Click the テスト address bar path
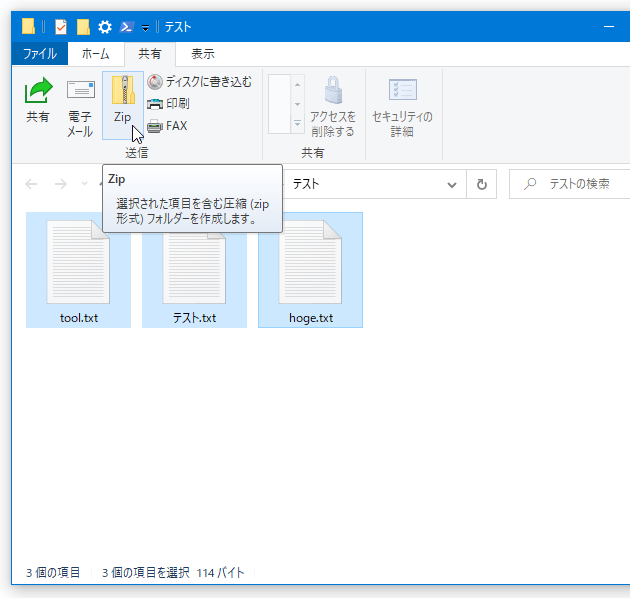The image size is (630, 598). [x=306, y=184]
